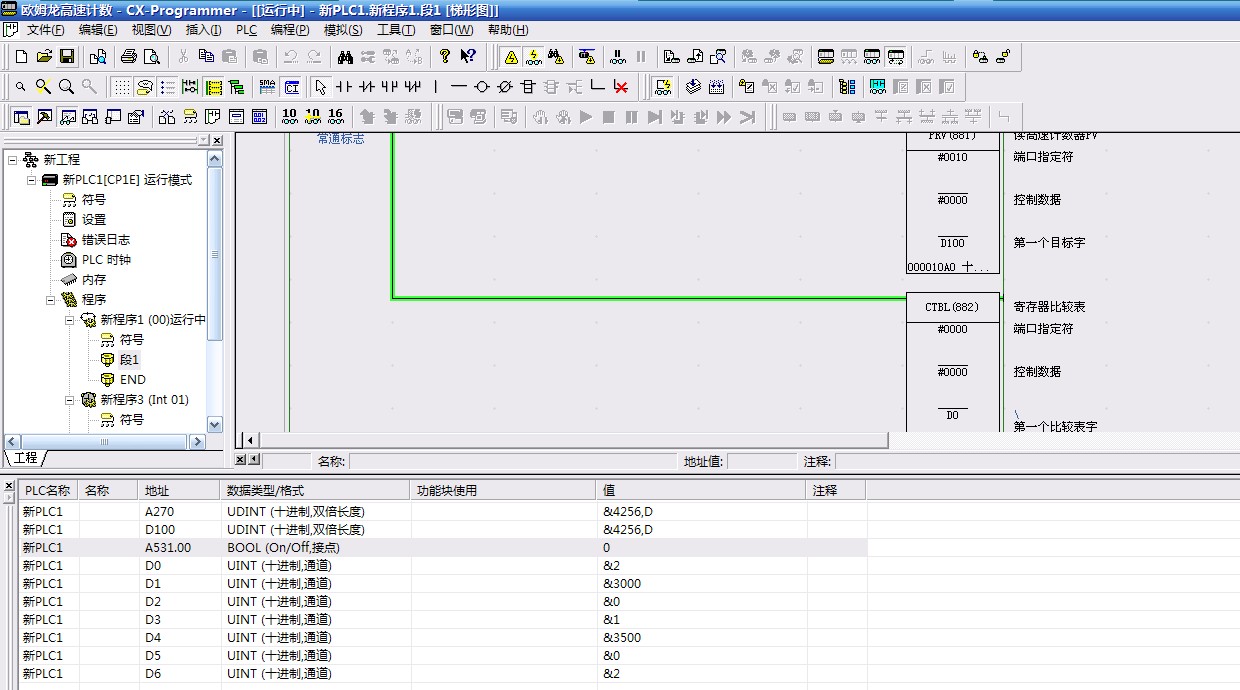Toggle the grid display button
The image size is (1240, 690).
point(121,87)
